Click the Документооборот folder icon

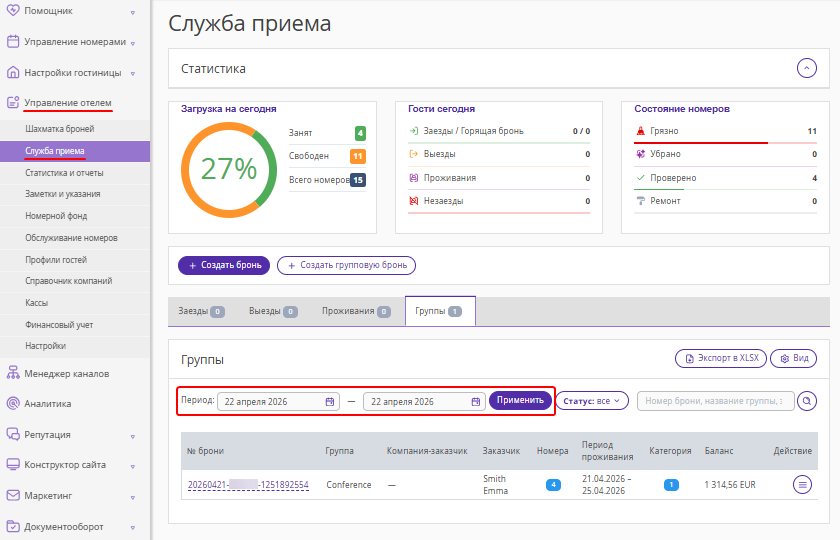(13, 526)
